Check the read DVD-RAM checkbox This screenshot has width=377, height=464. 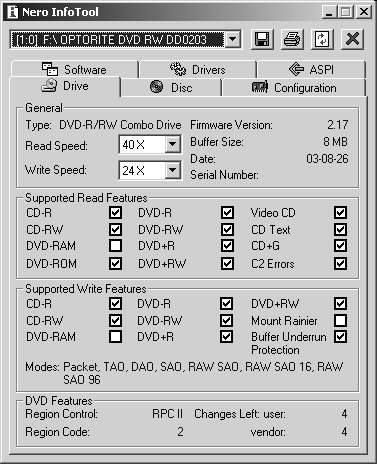point(115,246)
